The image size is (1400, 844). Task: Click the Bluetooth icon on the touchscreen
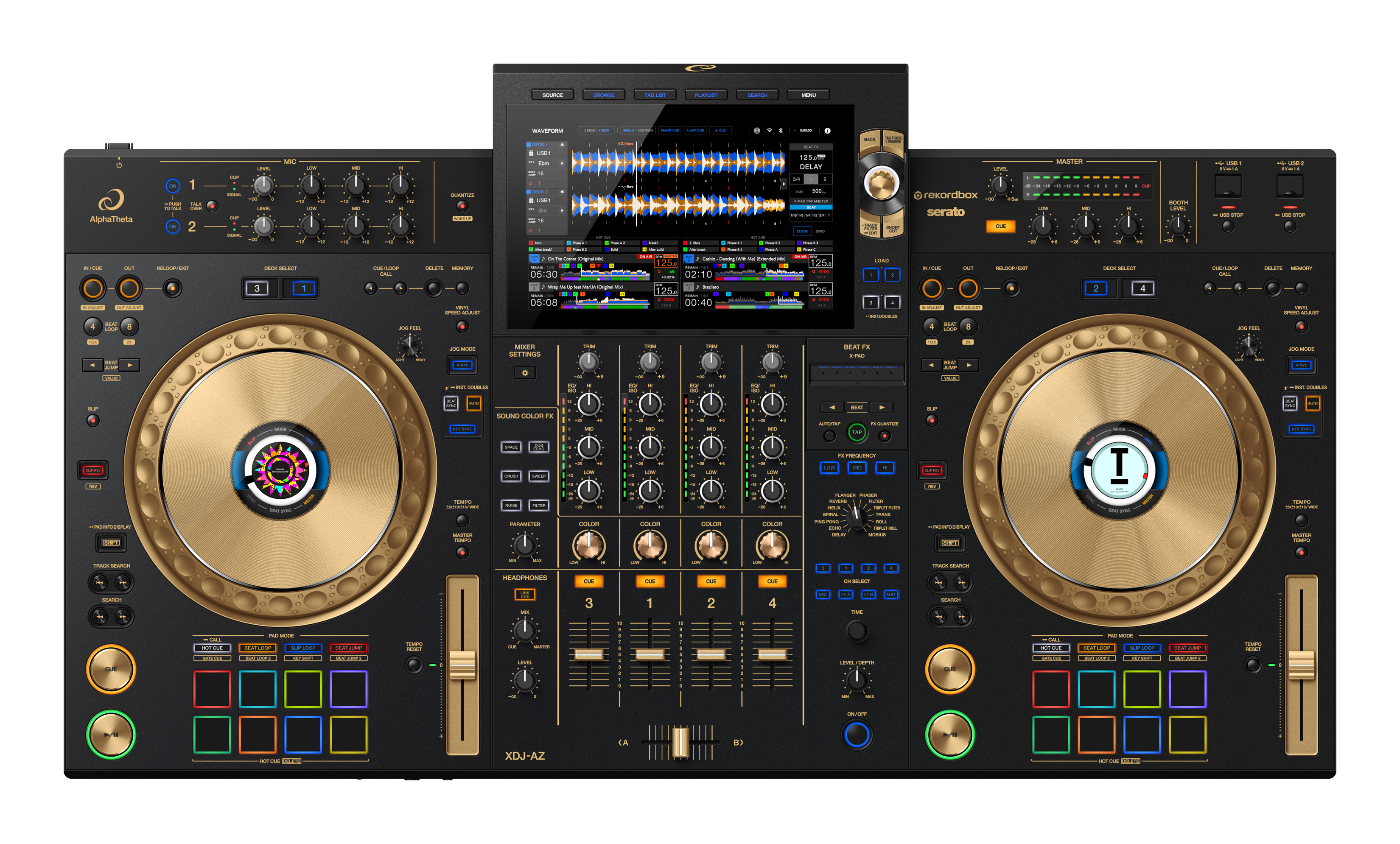[x=781, y=131]
